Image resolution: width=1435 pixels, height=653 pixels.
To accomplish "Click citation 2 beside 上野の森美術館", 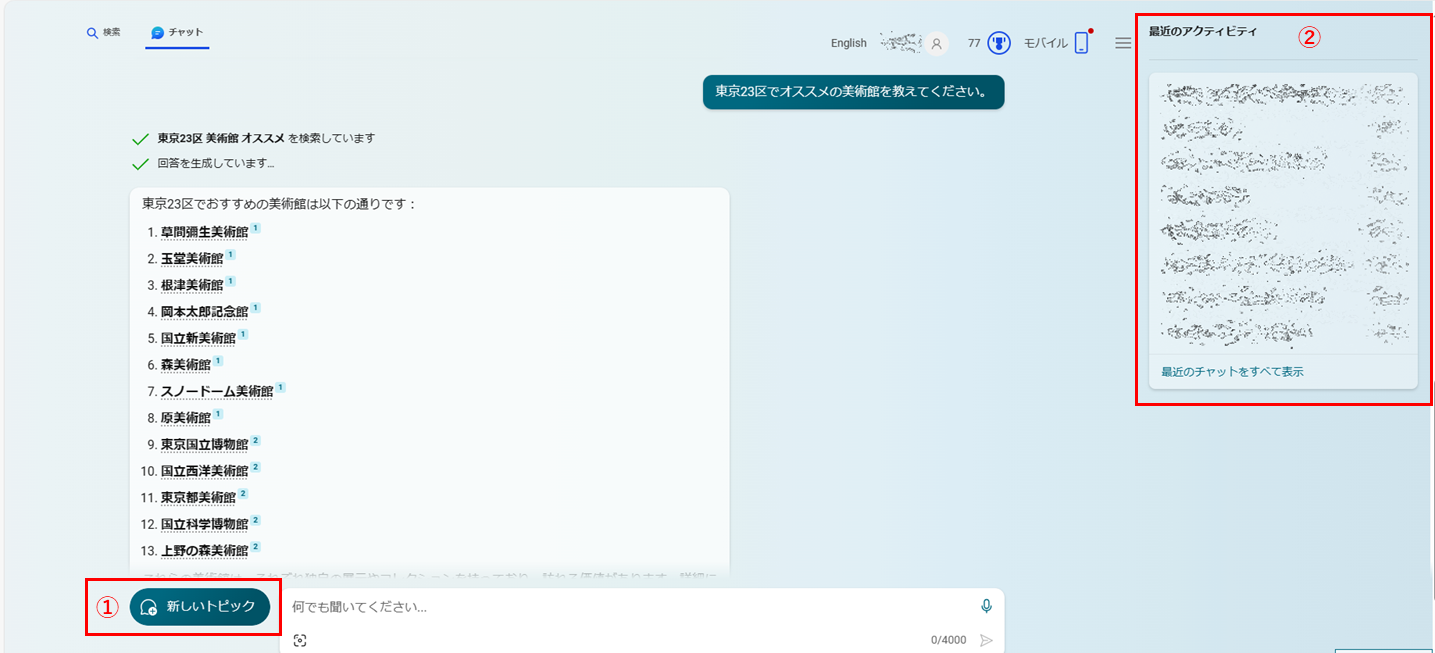I will [256, 547].
